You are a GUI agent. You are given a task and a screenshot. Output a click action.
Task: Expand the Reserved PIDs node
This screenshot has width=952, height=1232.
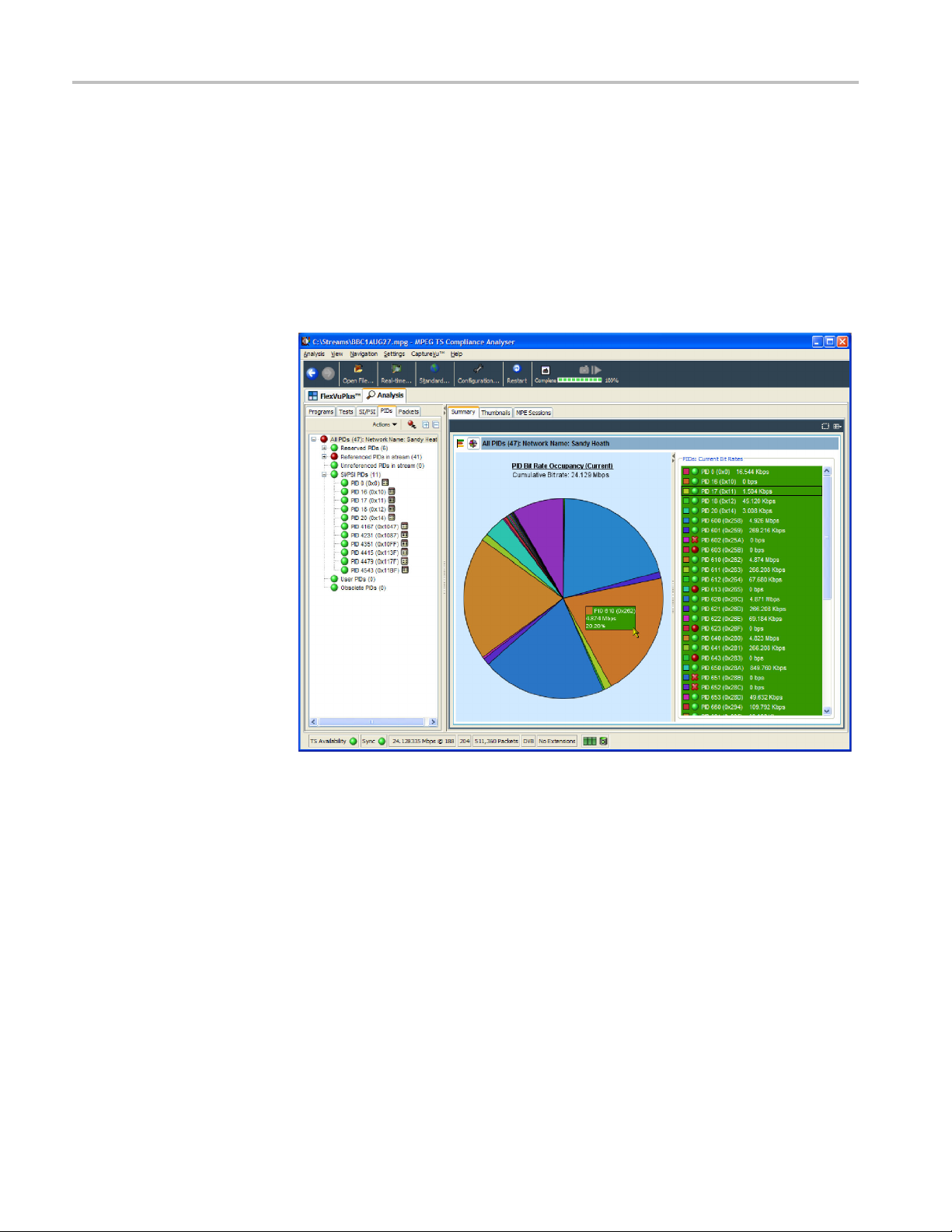click(x=324, y=448)
